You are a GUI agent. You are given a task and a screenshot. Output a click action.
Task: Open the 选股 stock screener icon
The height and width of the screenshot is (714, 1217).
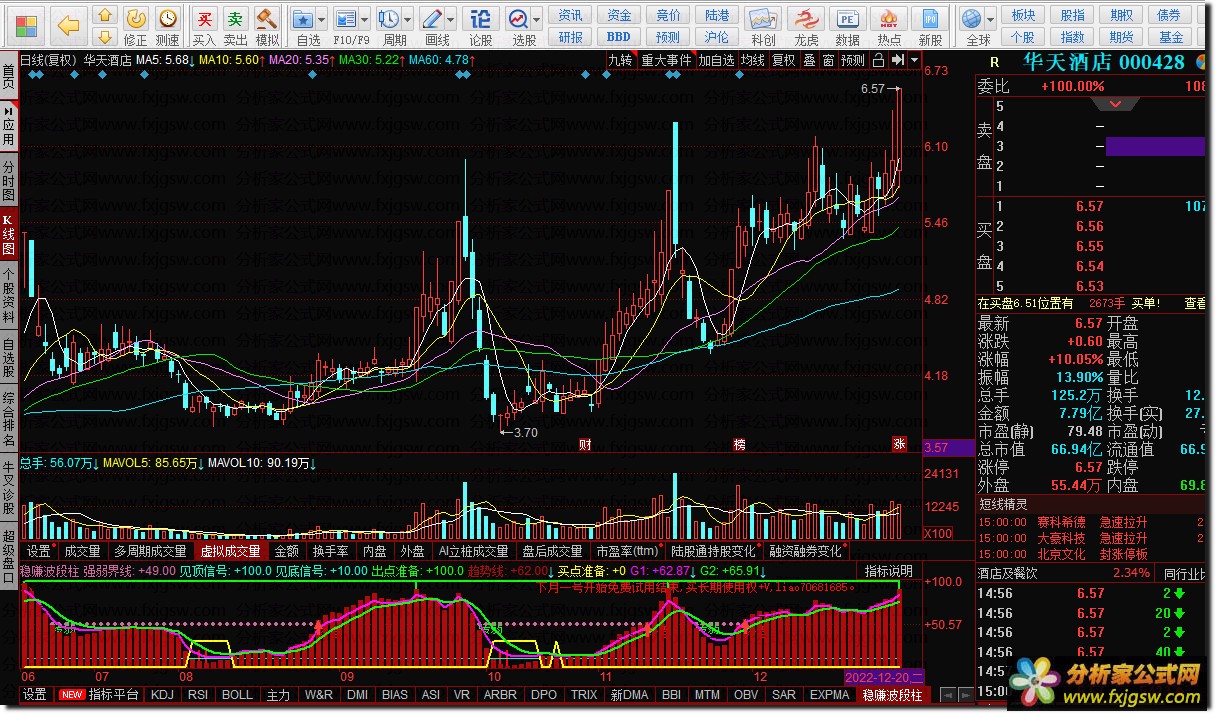tap(518, 19)
